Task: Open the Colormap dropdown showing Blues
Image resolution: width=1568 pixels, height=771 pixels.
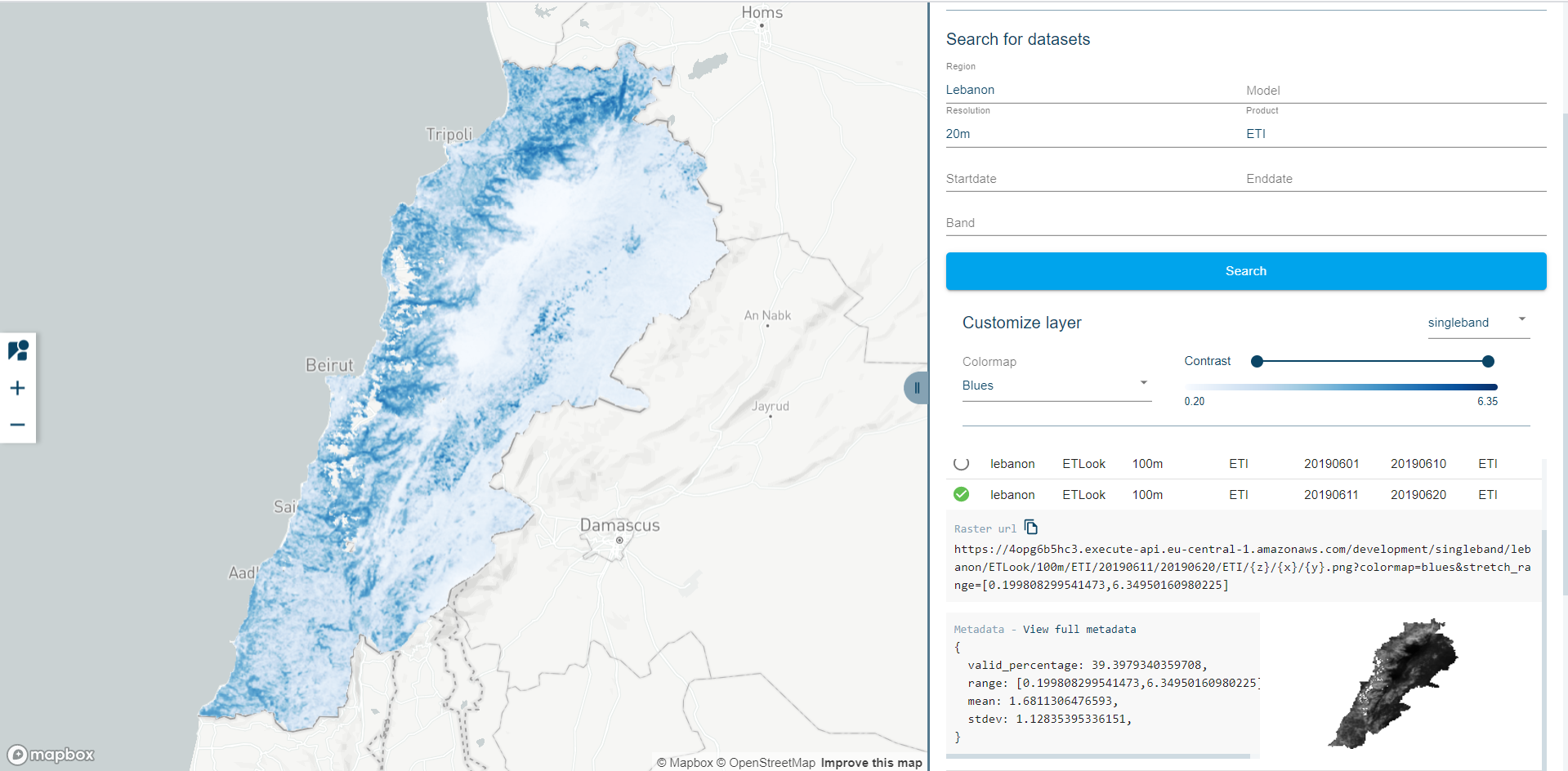Action: click(x=1057, y=385)
